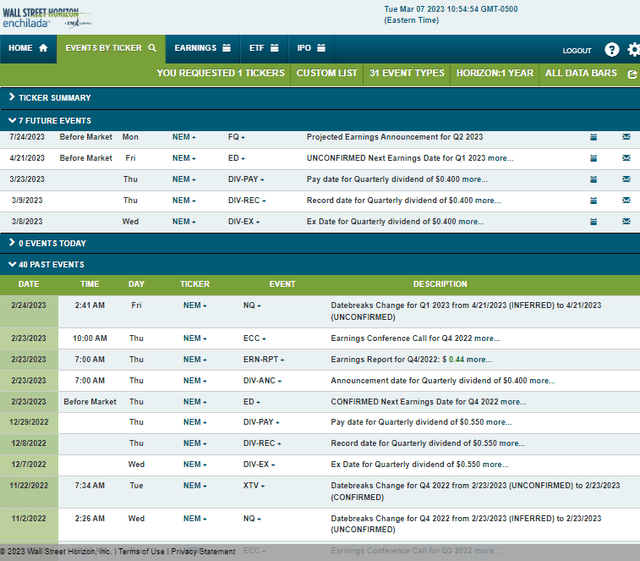Viewport: 640px width, 561px height.
Task: Click the Wall Street Horizon enchilada logo
Action: tap(46, 18)
